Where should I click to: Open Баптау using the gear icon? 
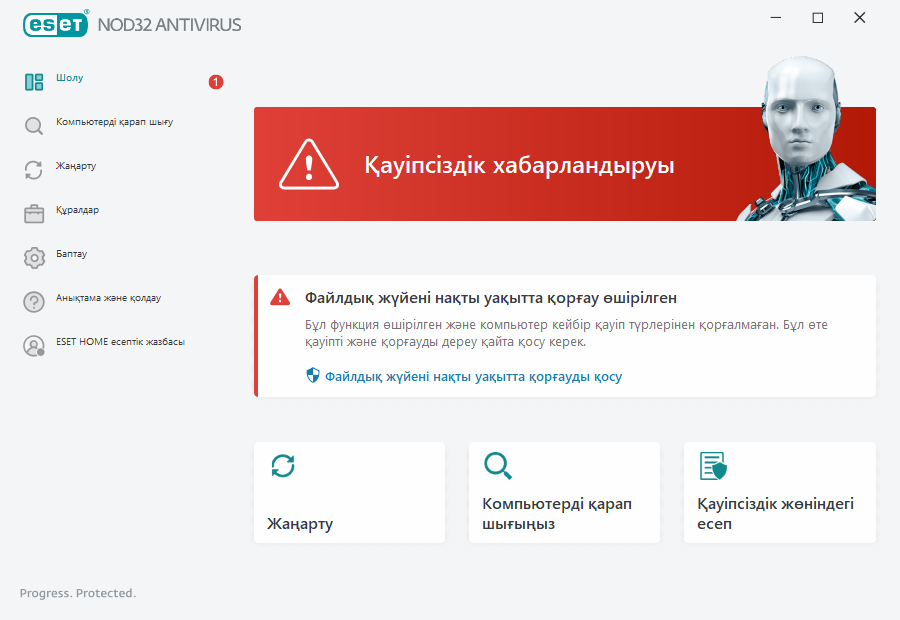(33, 255)
